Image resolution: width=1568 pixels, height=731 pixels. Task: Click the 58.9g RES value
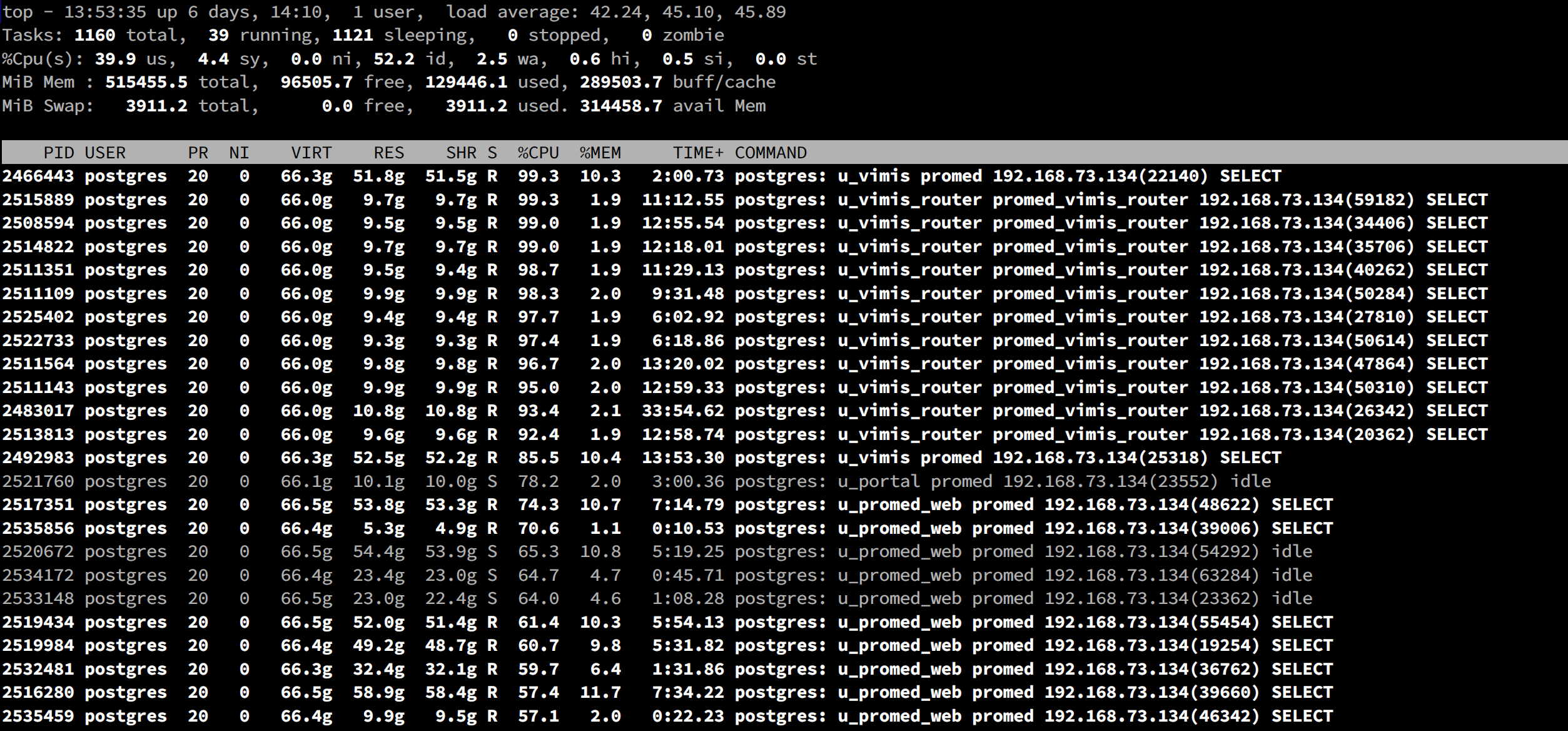click(x=378, y=692)
